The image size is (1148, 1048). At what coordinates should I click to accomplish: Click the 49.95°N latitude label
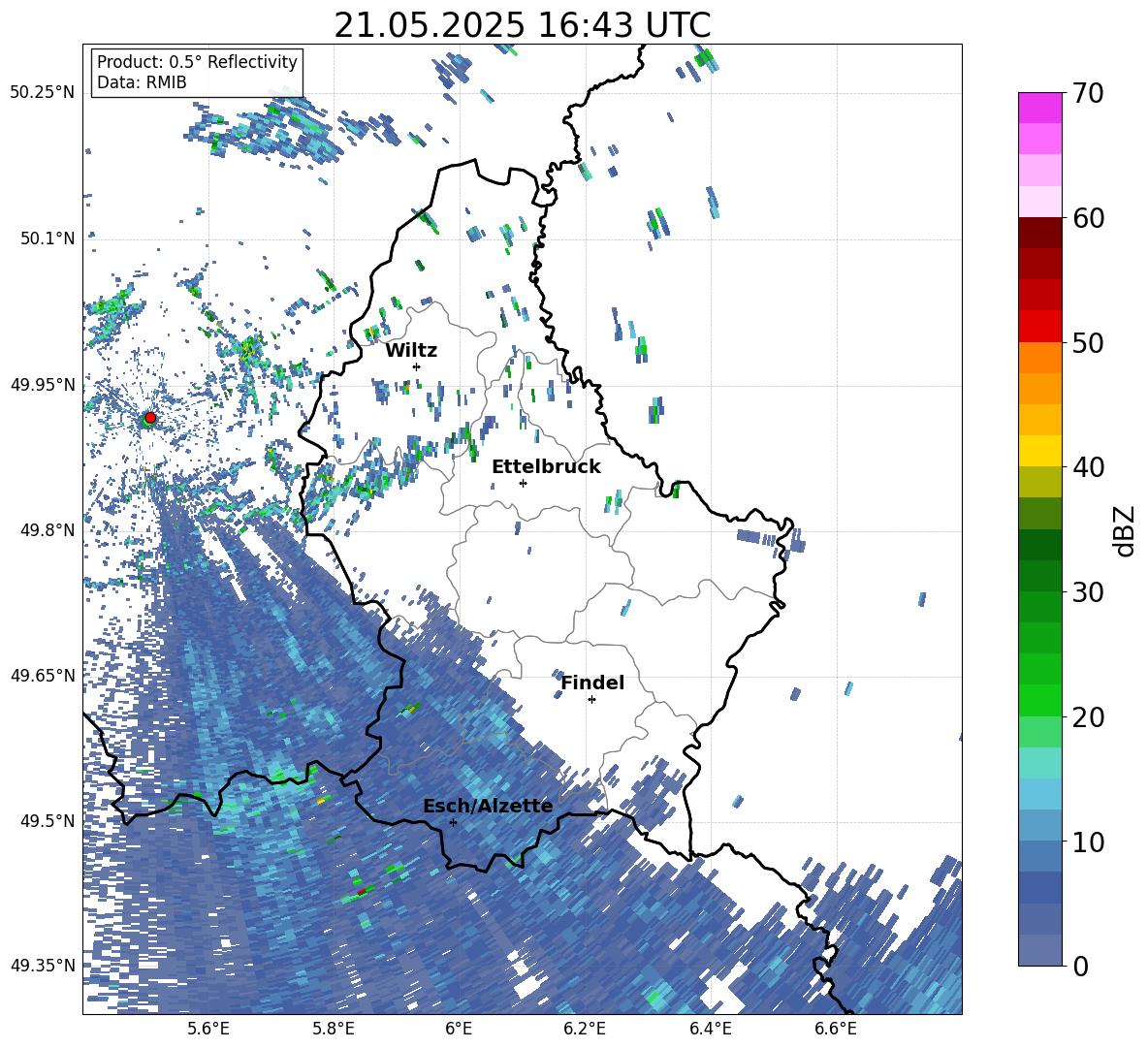coord(43,384)
